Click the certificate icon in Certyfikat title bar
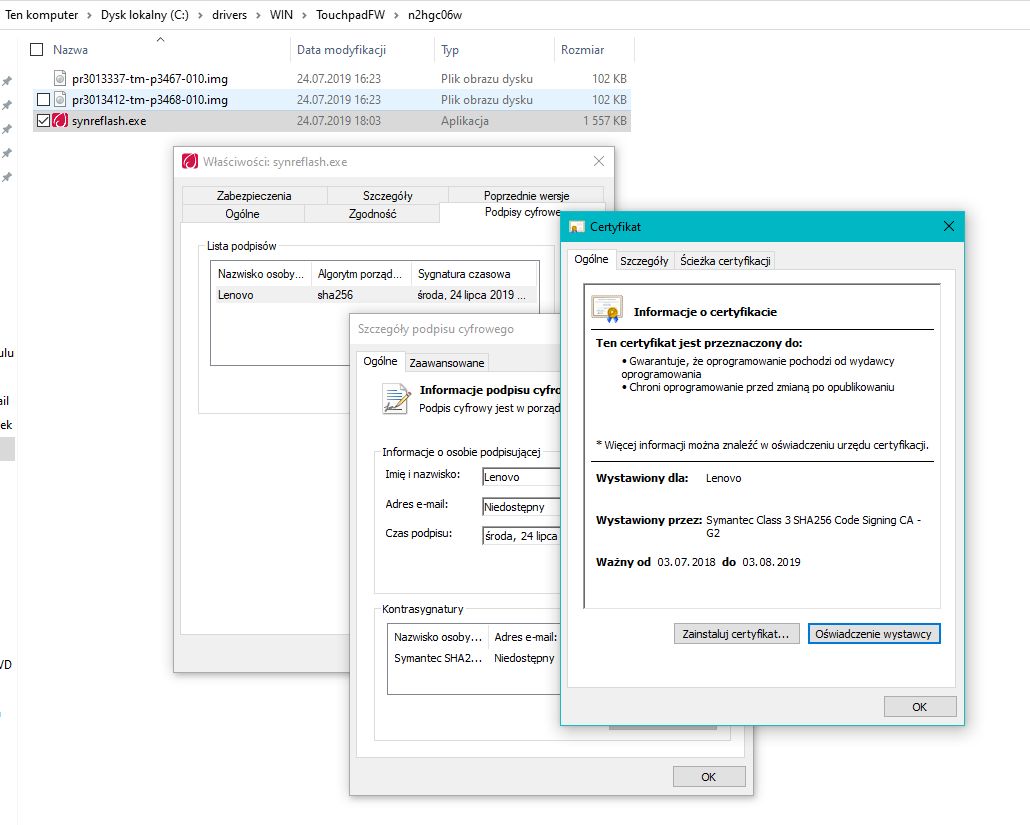The image size is (1030, 825). click(x=577, y=227)
